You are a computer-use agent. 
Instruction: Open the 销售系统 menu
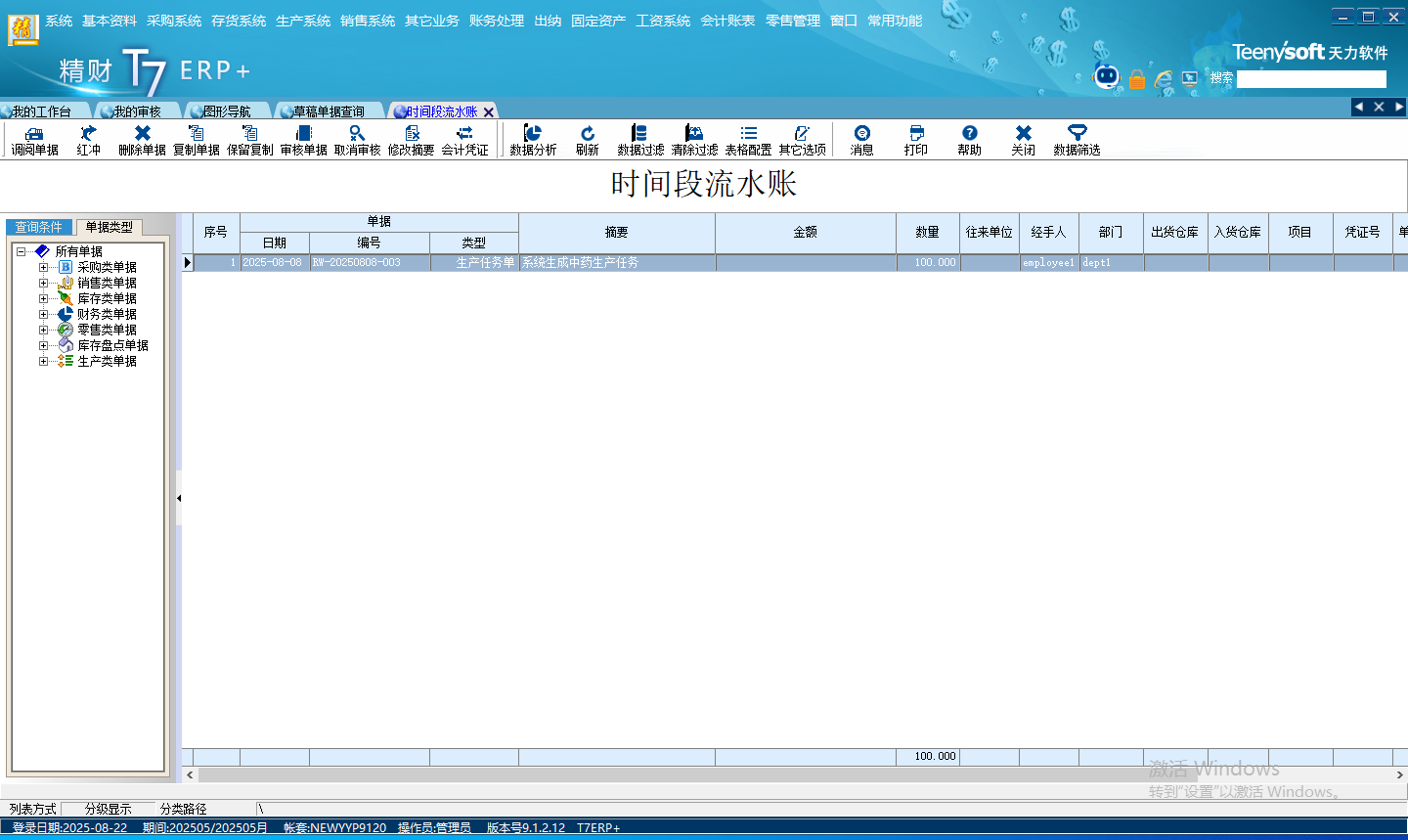tap(368, 21)
